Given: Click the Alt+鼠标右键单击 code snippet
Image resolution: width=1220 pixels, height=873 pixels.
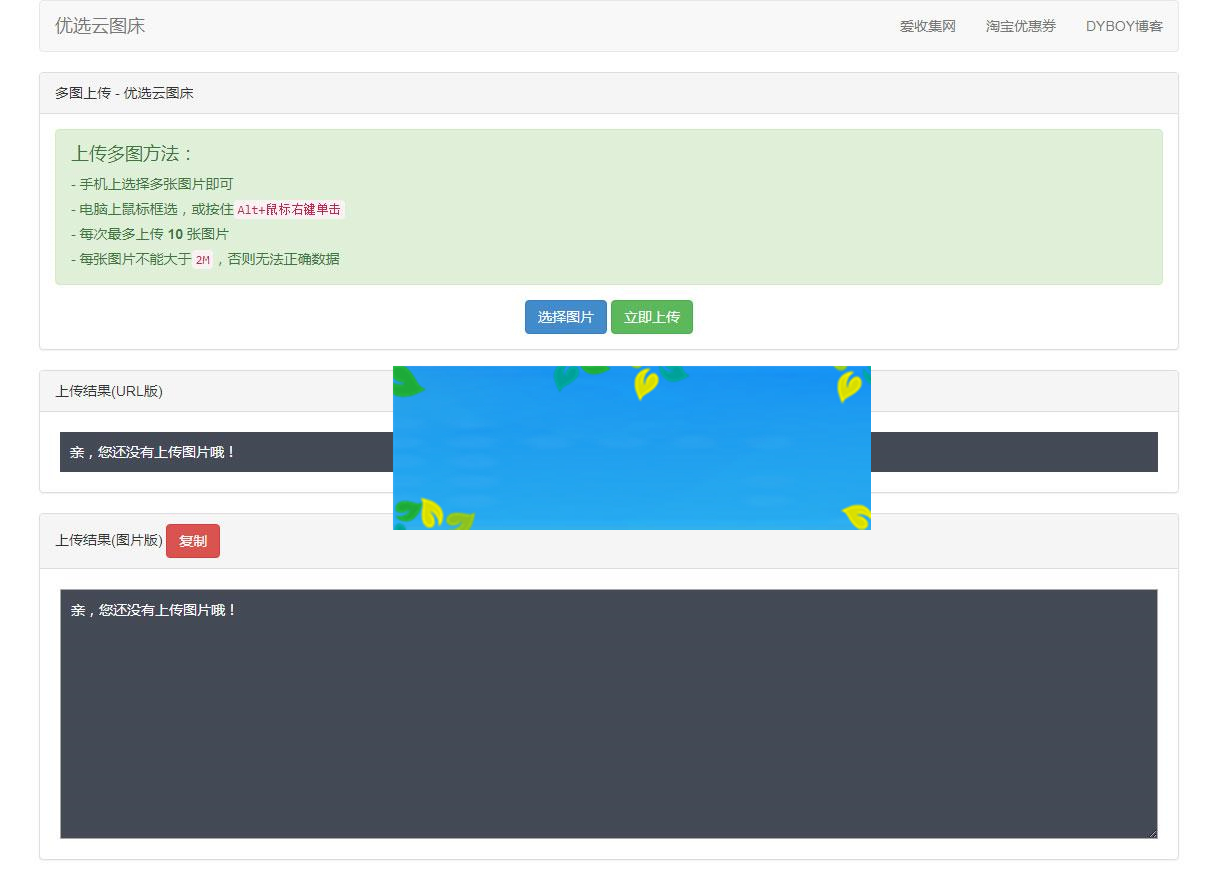Looking at the screenshot, I should [x=289, y=209].
